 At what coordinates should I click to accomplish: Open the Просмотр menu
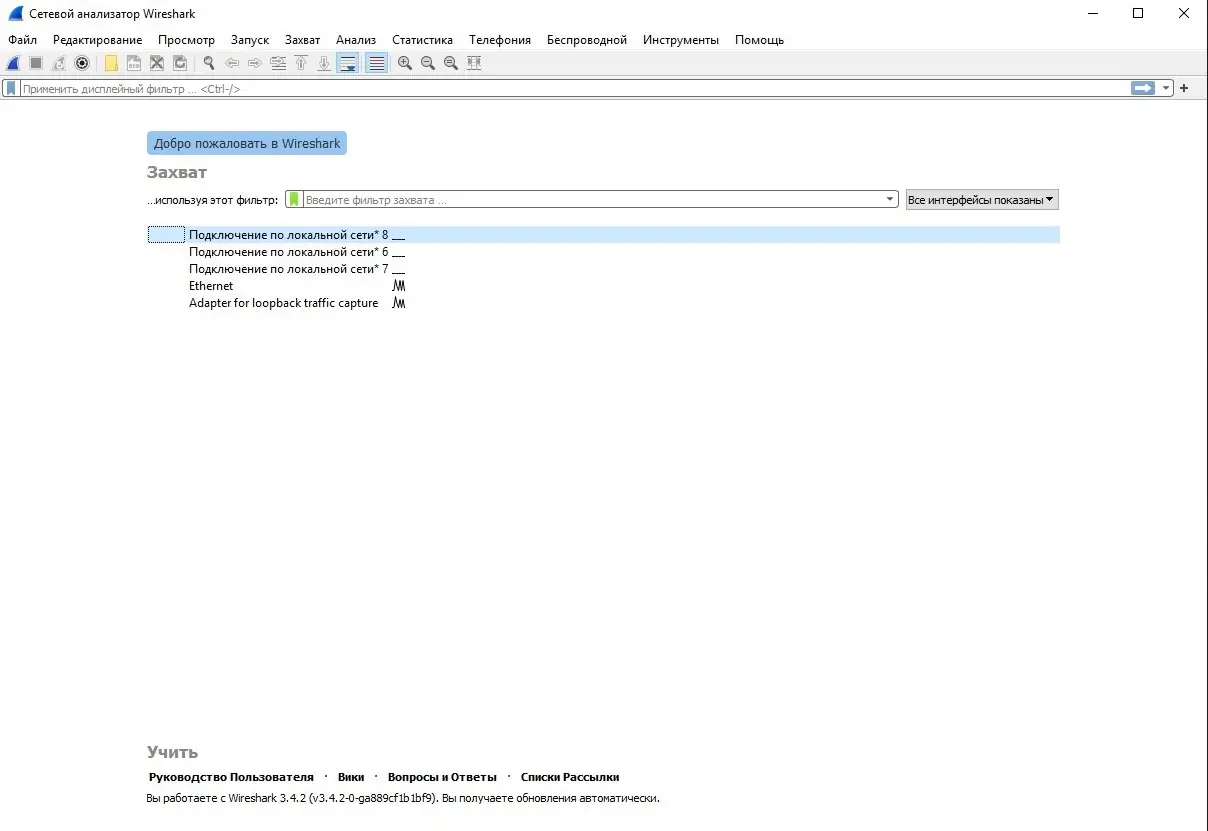point(186,40)
